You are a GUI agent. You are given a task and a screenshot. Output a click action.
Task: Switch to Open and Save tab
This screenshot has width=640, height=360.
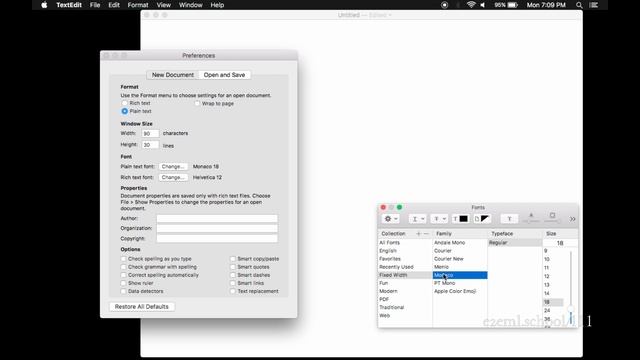(x=224, y=75)
